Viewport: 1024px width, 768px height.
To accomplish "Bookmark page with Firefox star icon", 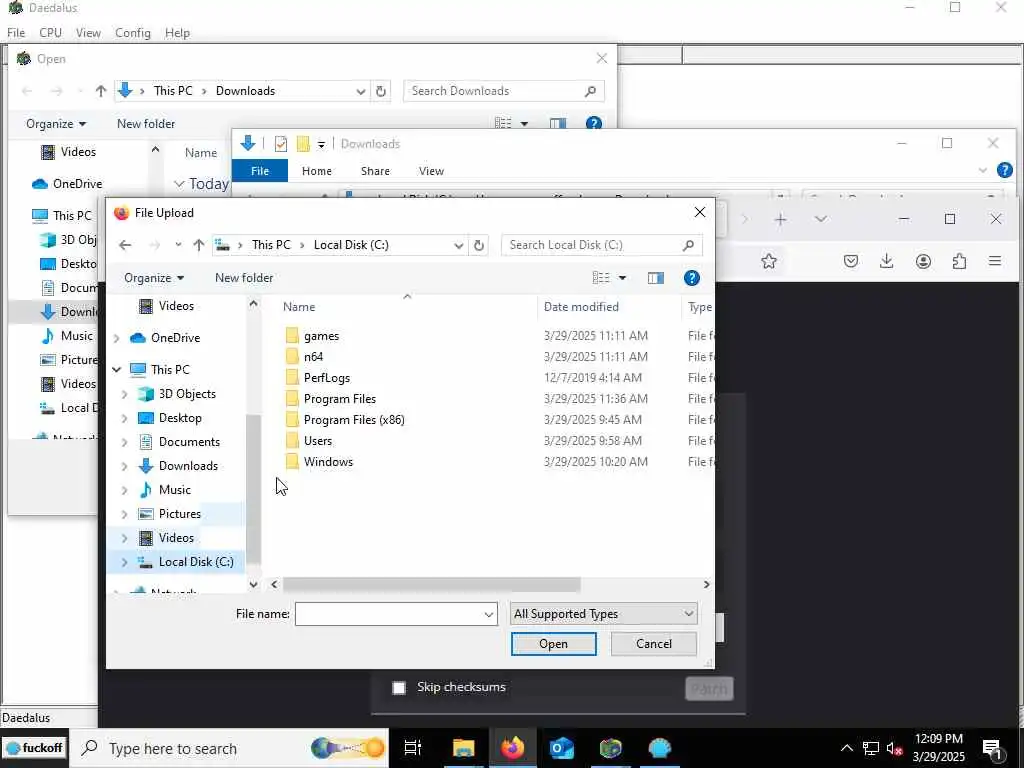I will [x=769, y=262].
